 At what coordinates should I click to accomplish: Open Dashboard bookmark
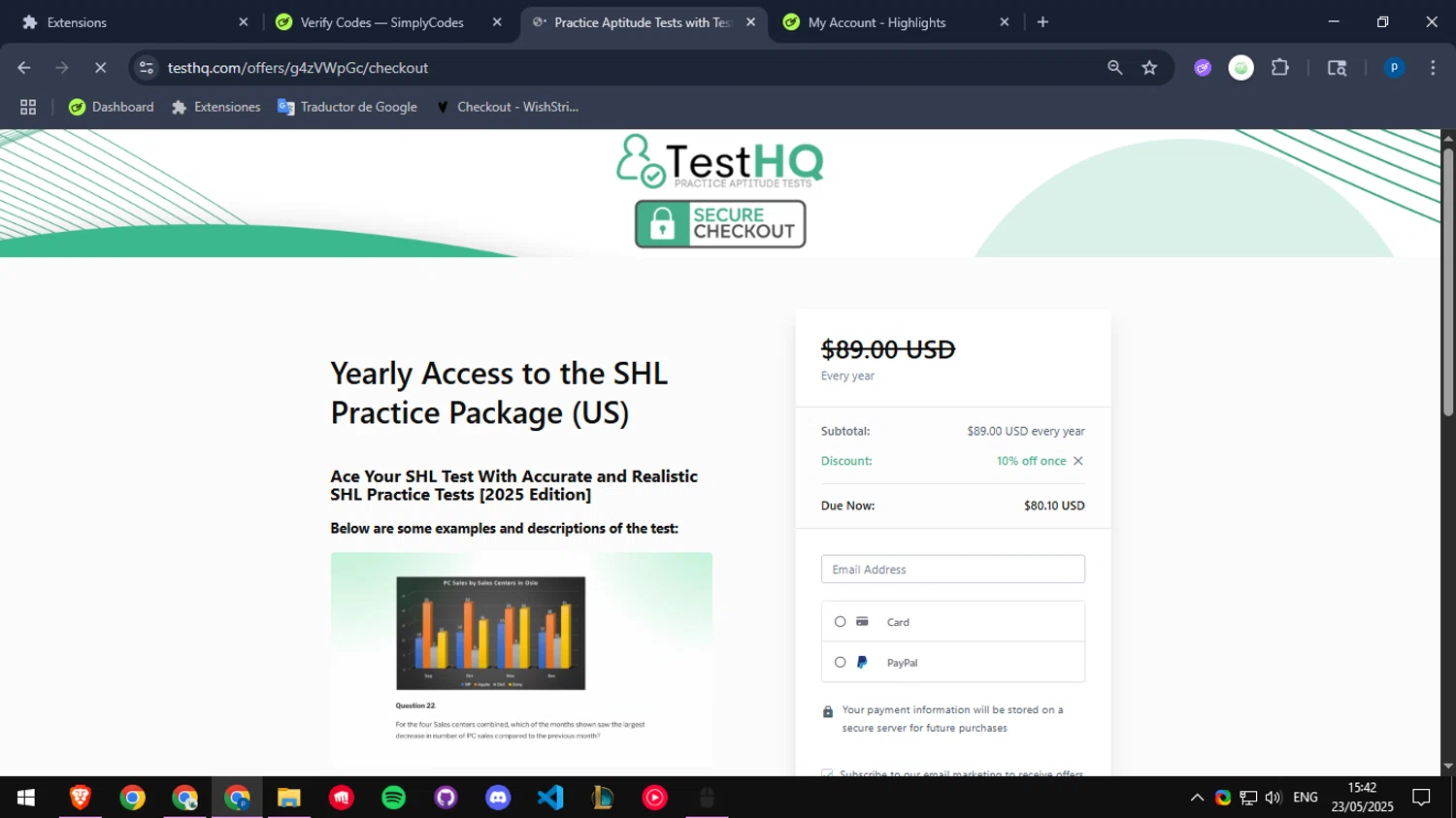tap(111, 107)
